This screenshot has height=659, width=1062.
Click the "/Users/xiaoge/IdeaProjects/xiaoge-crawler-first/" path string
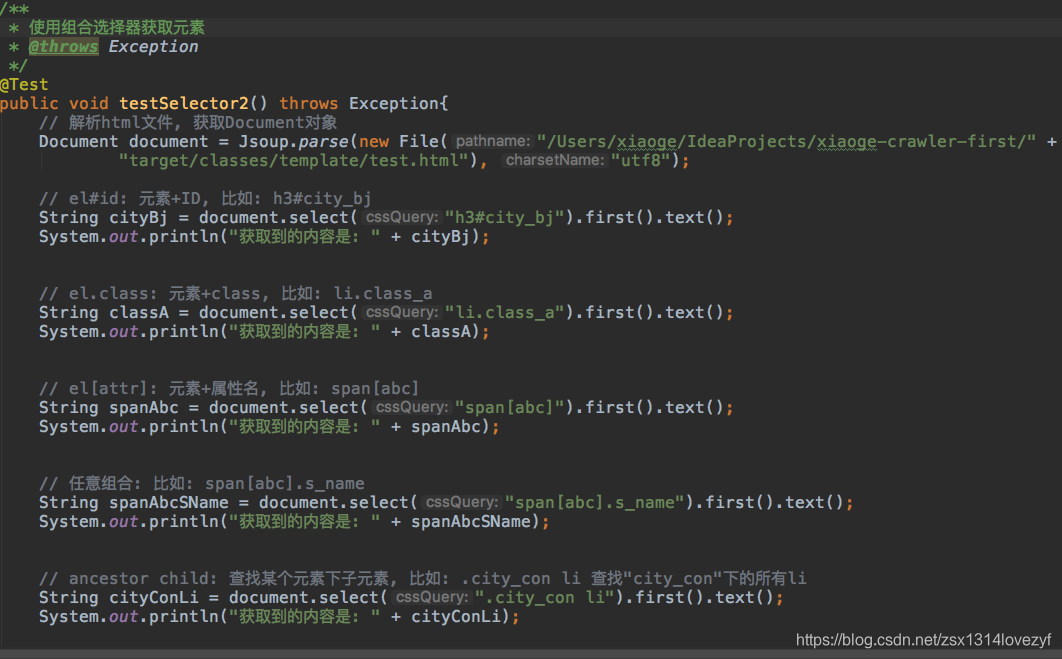pyautogui.click(x=786, y=142)
